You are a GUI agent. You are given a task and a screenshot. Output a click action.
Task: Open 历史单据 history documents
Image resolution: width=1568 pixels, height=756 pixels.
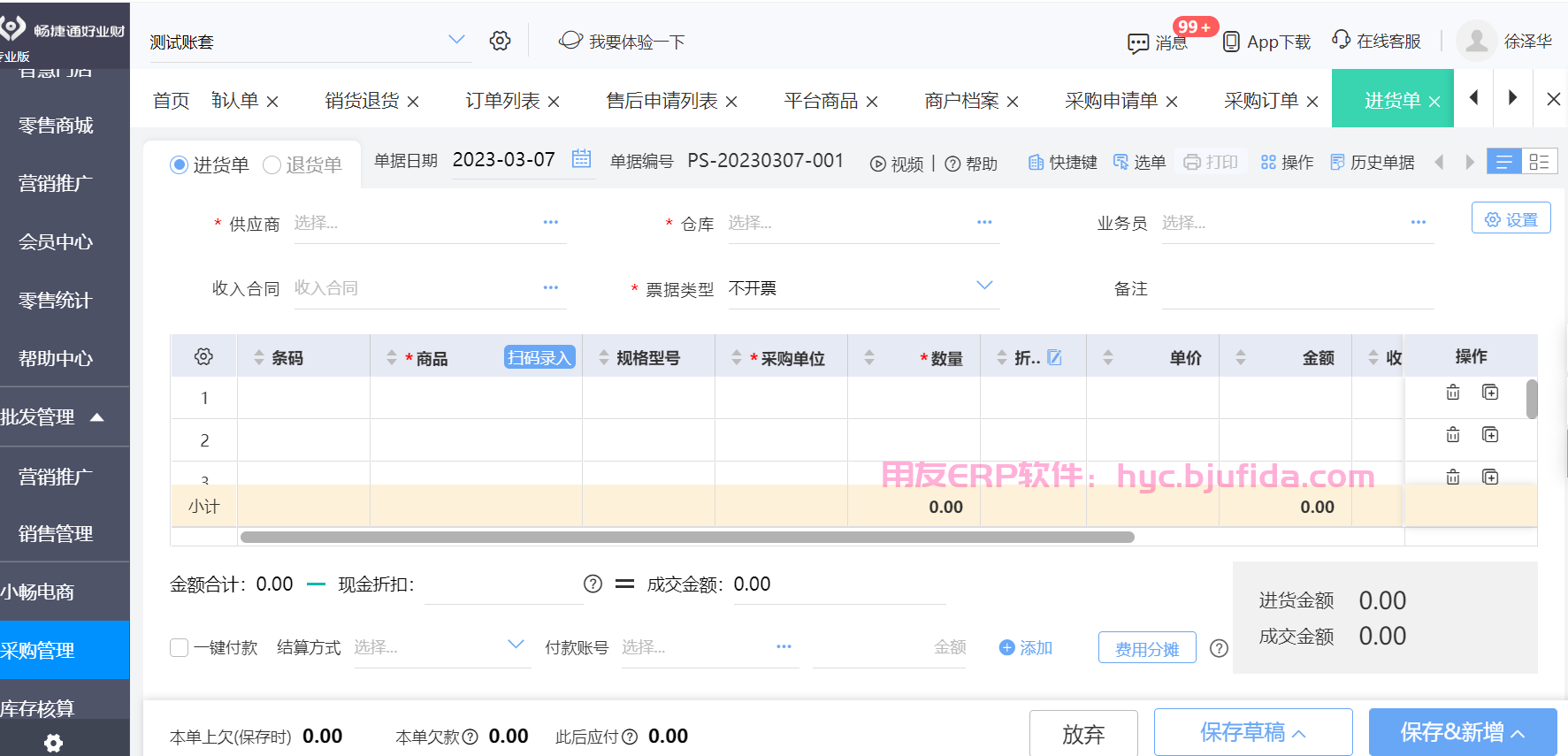point(1372,162)
